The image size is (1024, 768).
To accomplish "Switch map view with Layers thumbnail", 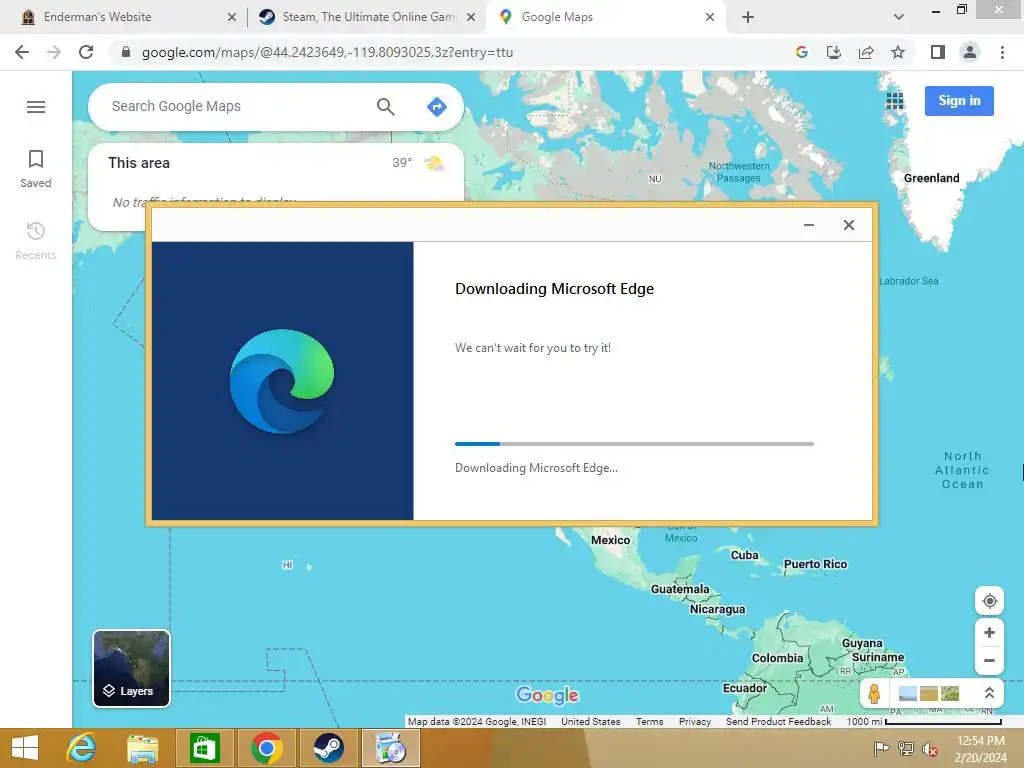I will [x=131, y=668].
